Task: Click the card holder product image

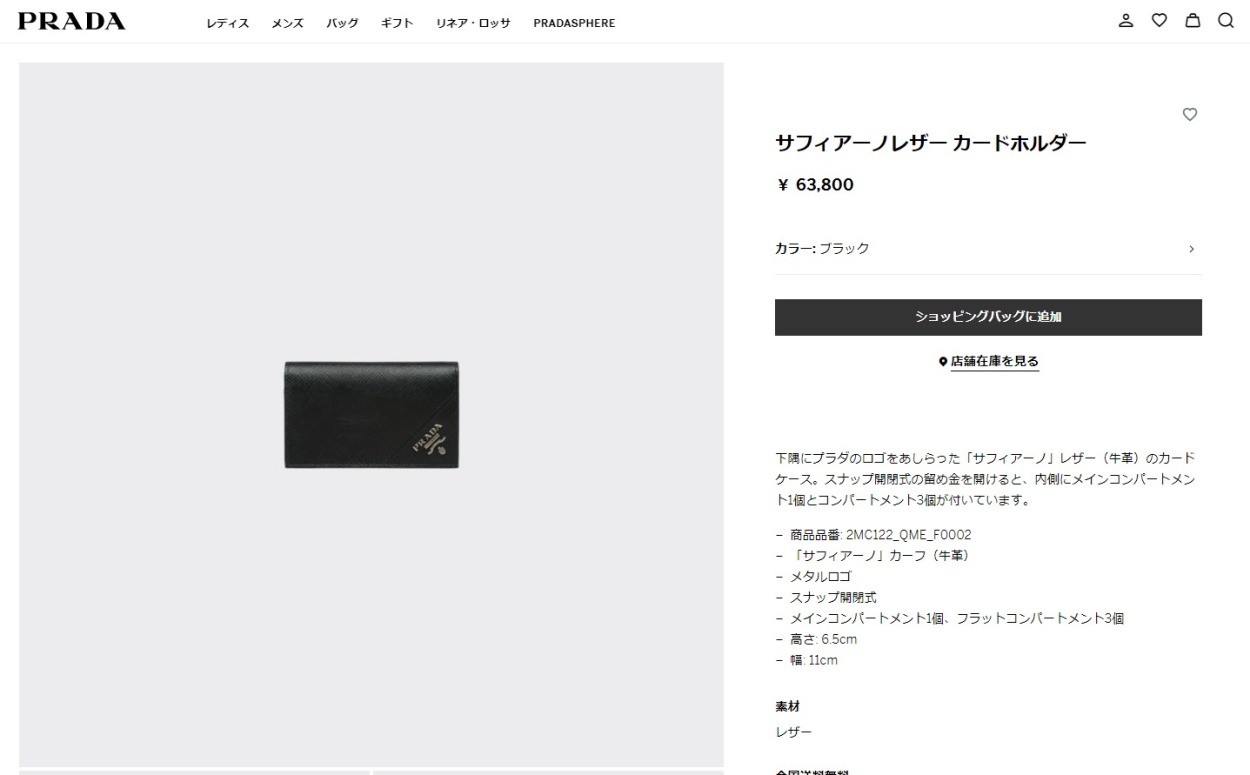Action: [372, 414]
